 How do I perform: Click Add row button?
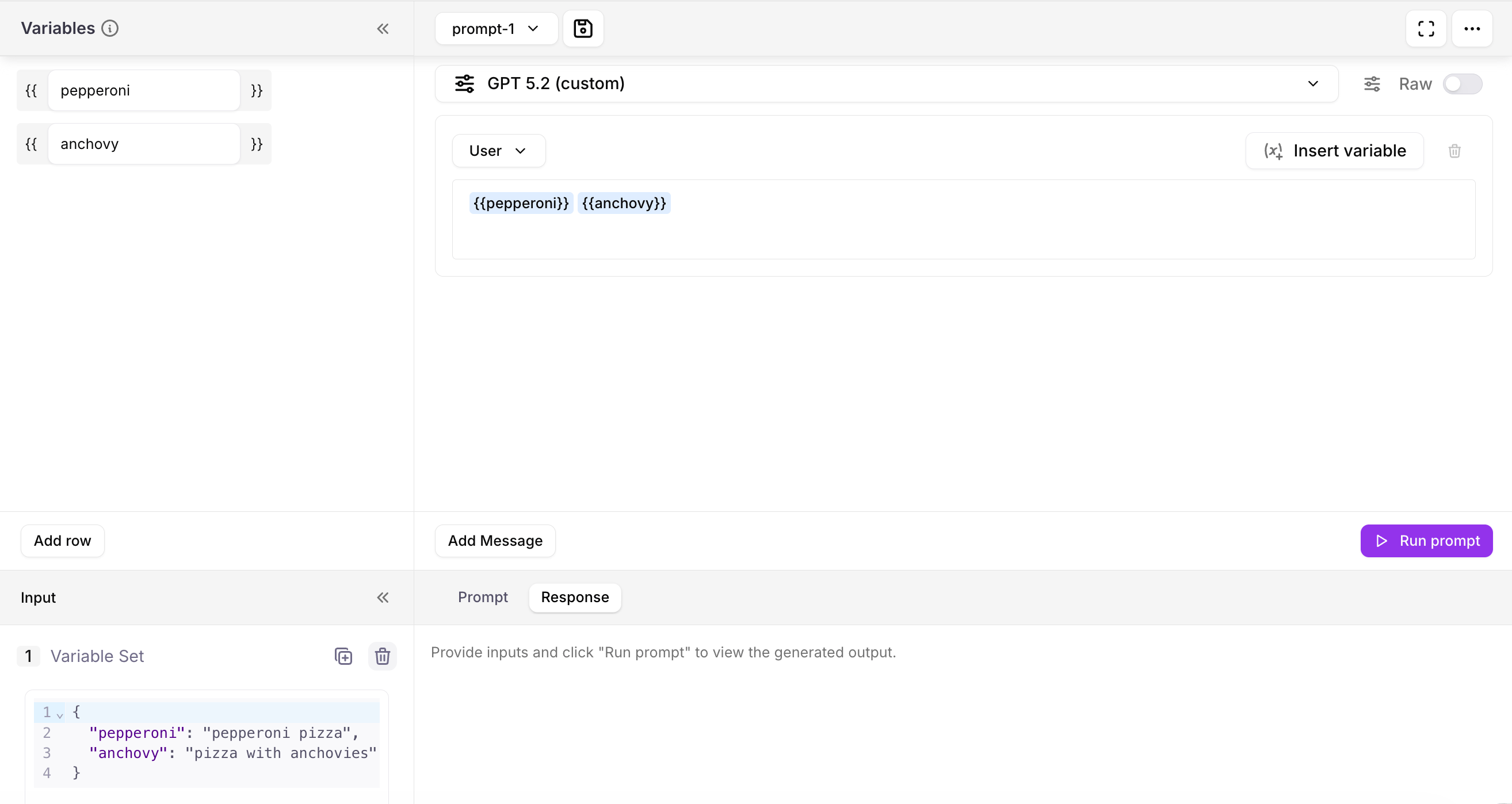point(62,541)
